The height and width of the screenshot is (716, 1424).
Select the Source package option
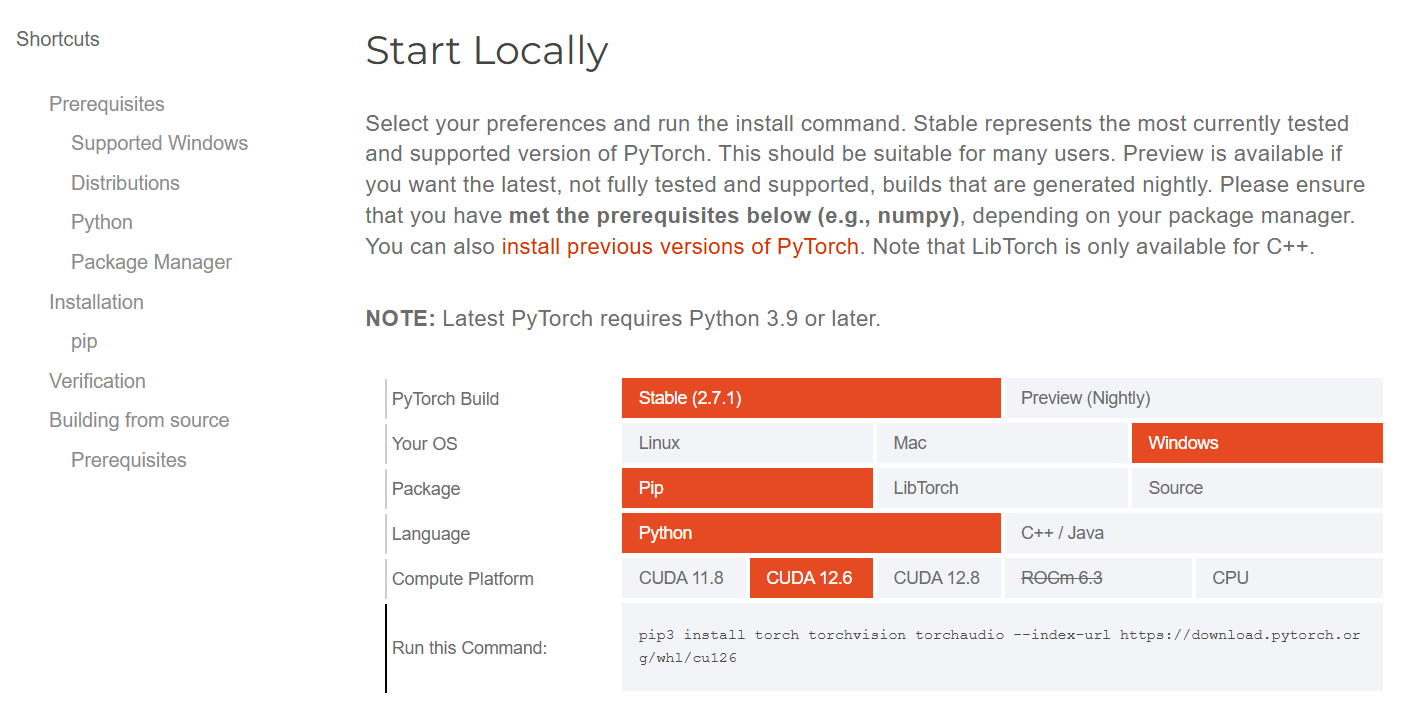(1257, 488)
